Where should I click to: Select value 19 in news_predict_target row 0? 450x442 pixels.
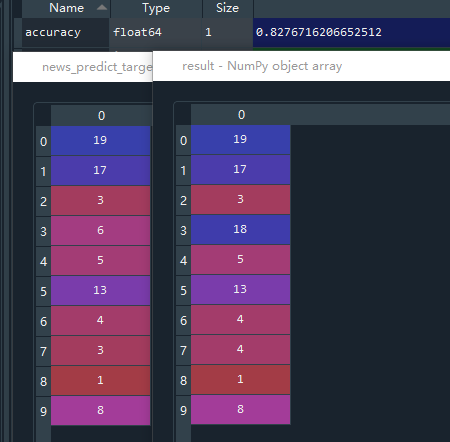pos(100,140)
